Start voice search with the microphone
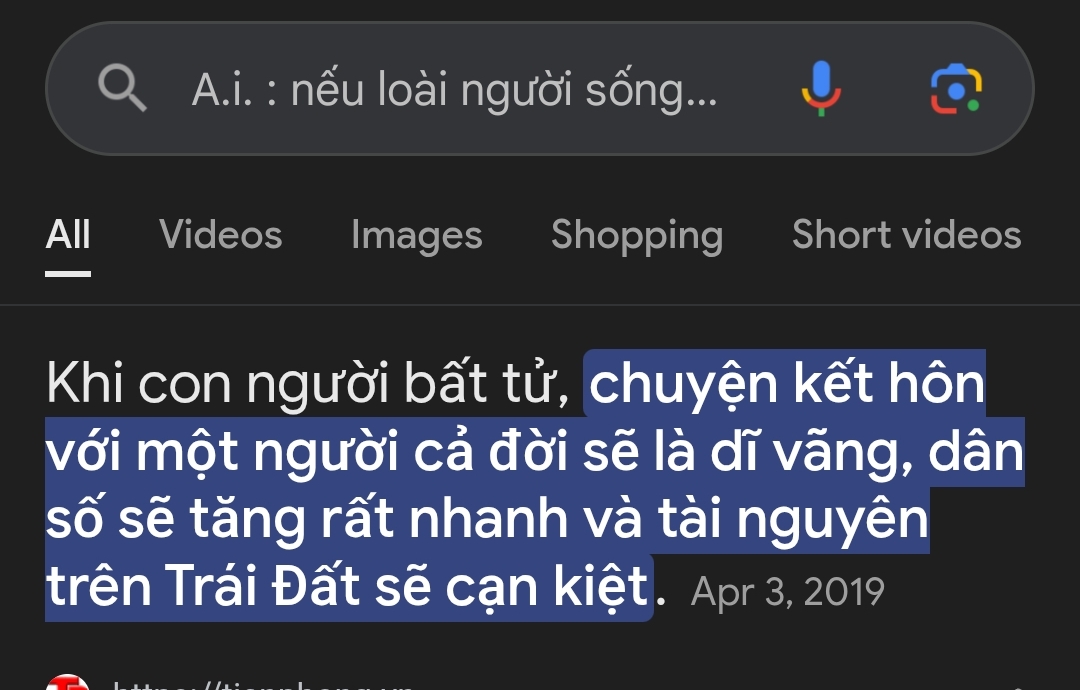Screen dimensions: 1080x690 click(820, 89)
